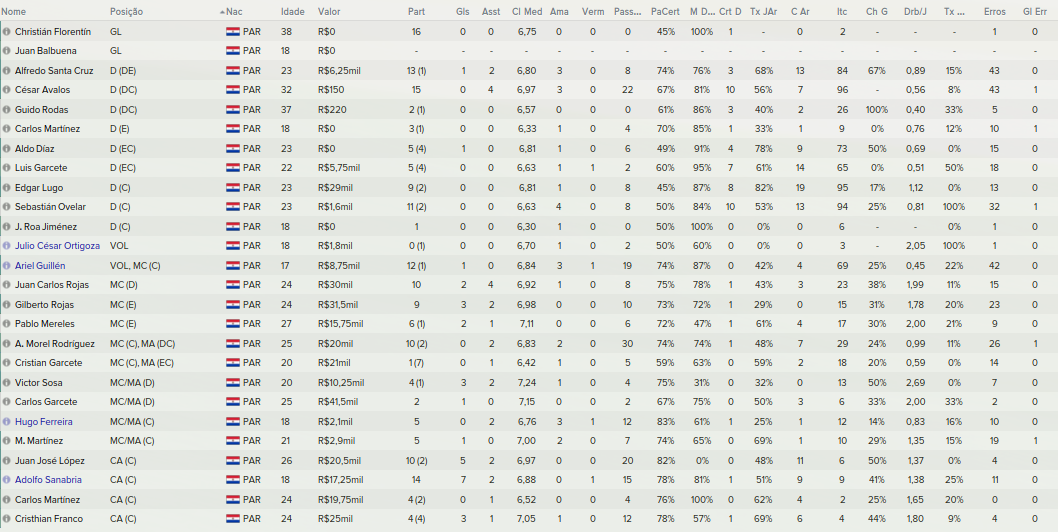Click info icon beside Hugo Ferreira
This screenshot has width=1058, height=532.
coord(7,422)
